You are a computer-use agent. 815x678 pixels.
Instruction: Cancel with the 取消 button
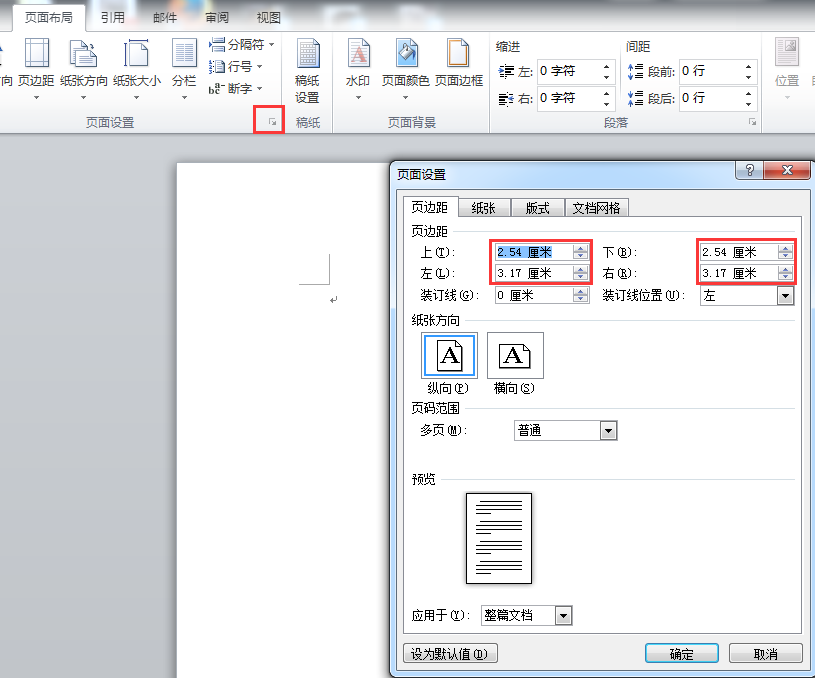(766, 654)
